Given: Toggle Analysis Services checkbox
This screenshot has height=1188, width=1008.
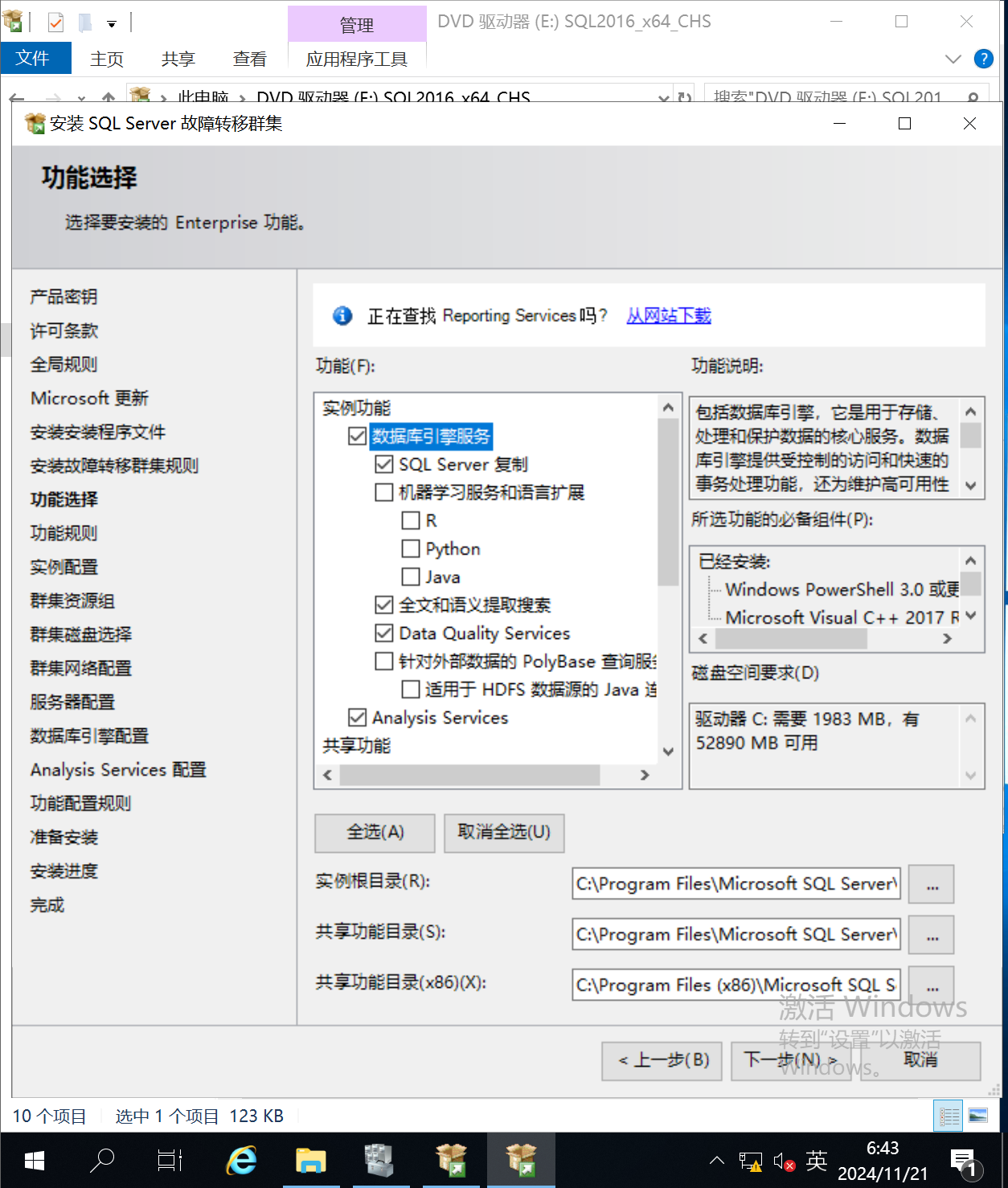Looking at the screenshot, I should pyautogui.click(x=358, y=717).
